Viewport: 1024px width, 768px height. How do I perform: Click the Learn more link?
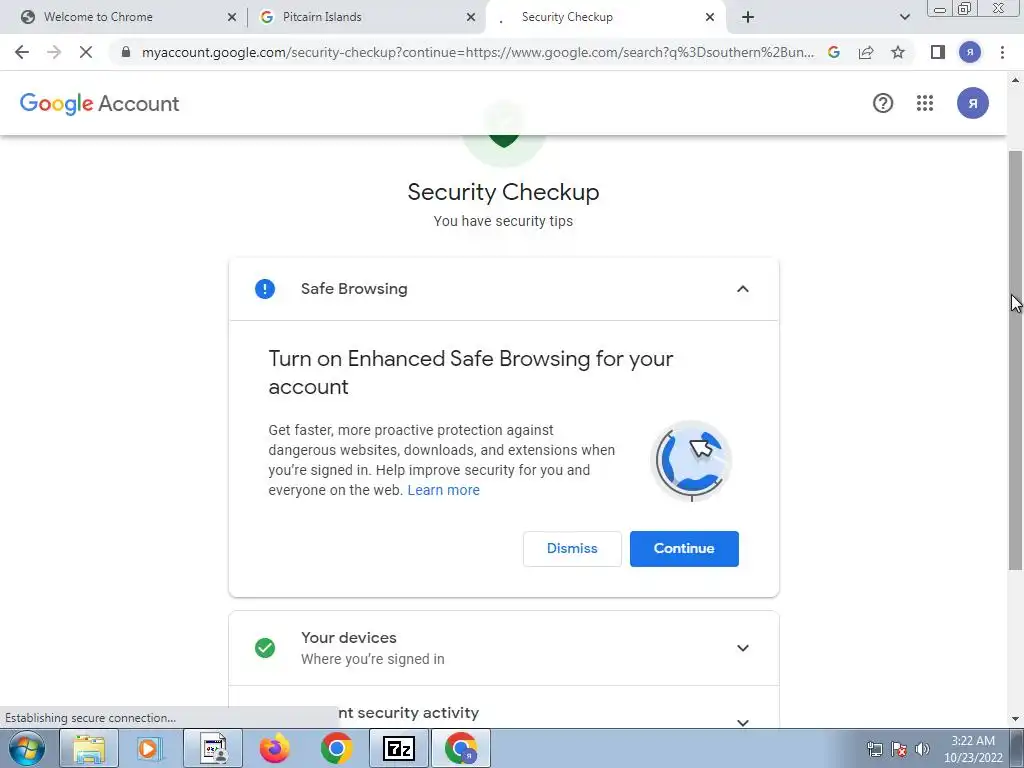[443, 490]
